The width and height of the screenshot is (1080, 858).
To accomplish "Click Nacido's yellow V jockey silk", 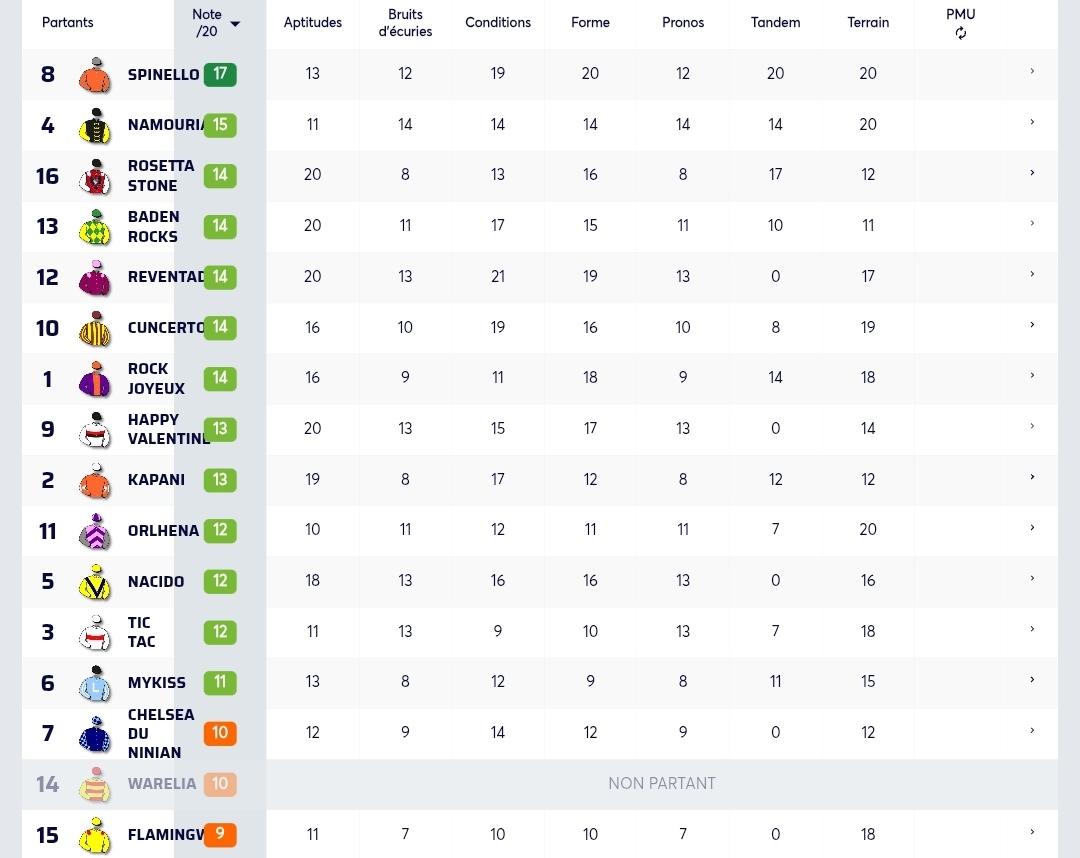I will click(x=95, y=582).
